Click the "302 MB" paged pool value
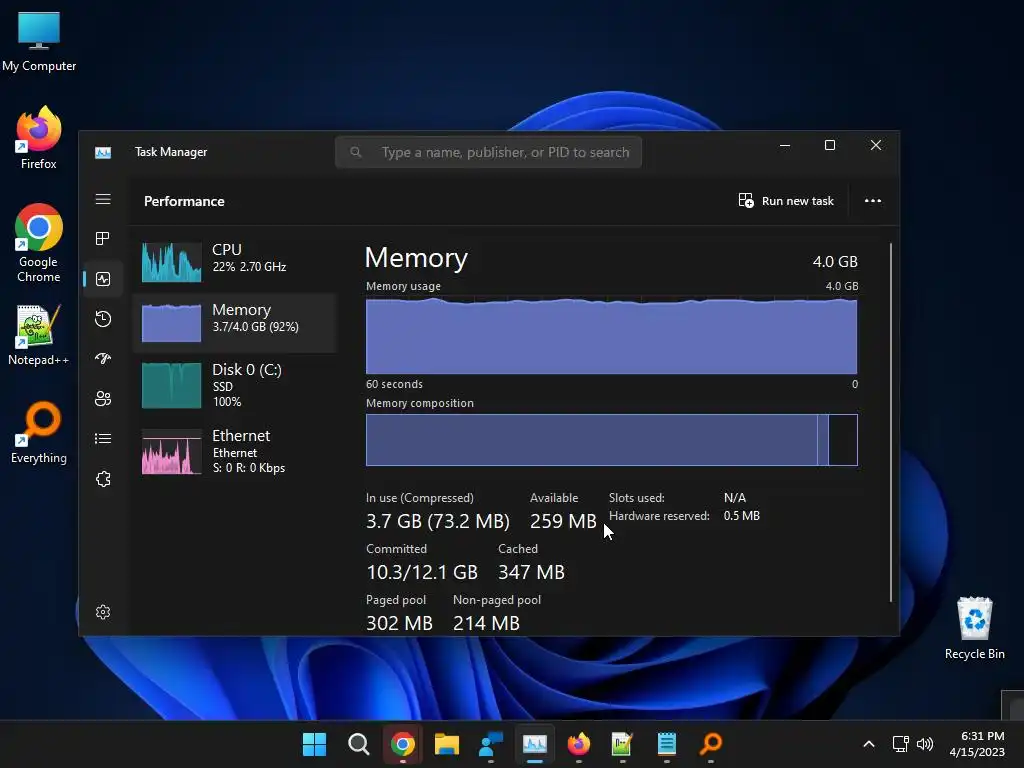 [399, 623]
